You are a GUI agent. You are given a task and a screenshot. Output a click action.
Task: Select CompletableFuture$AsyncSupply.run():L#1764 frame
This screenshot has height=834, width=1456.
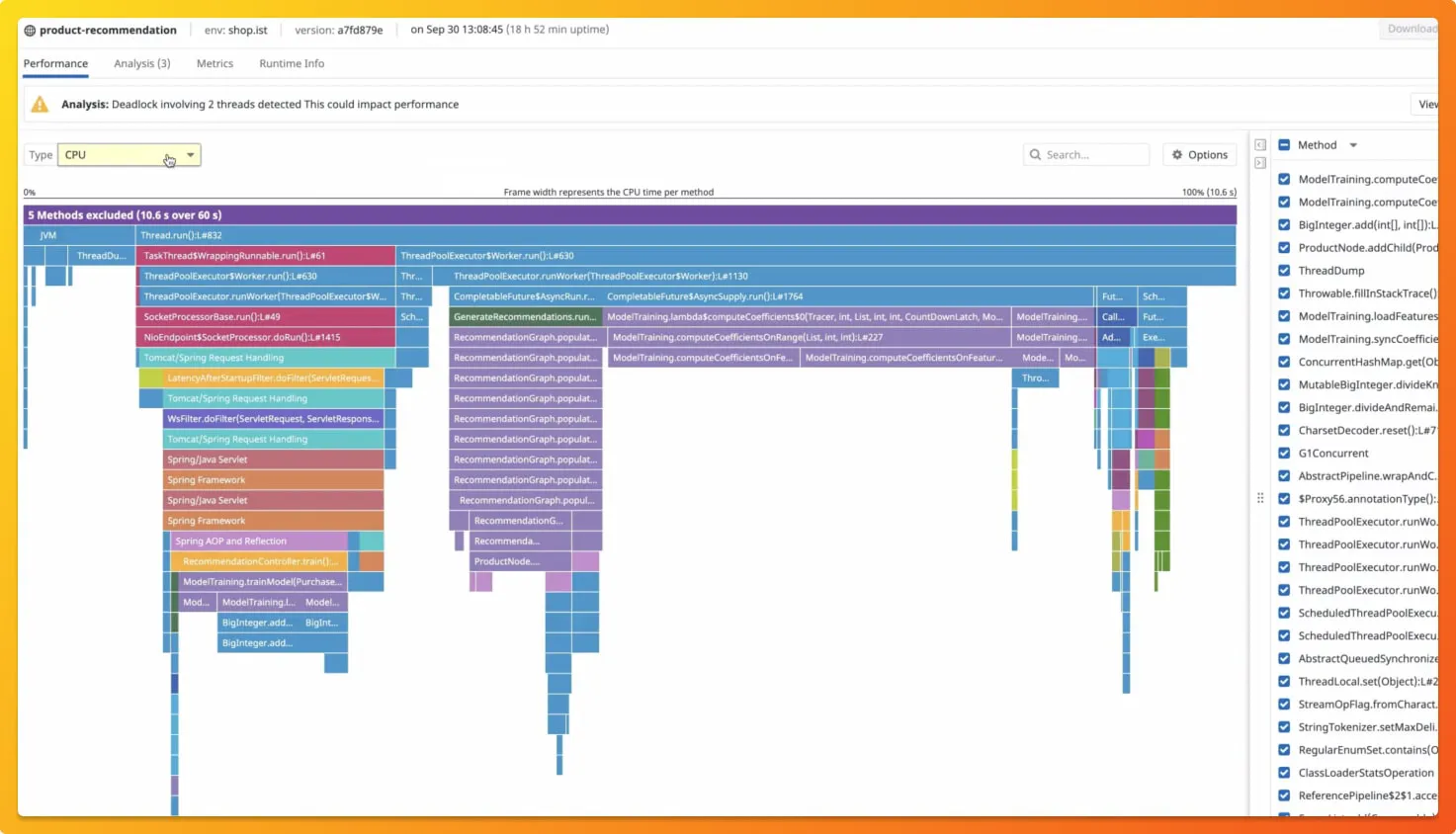[848, 296]
